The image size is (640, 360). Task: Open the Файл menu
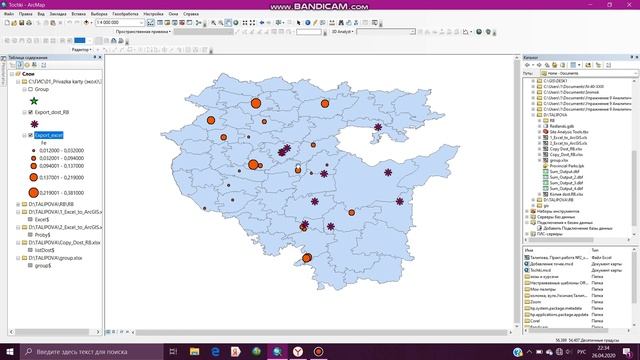tap(9, 14)
